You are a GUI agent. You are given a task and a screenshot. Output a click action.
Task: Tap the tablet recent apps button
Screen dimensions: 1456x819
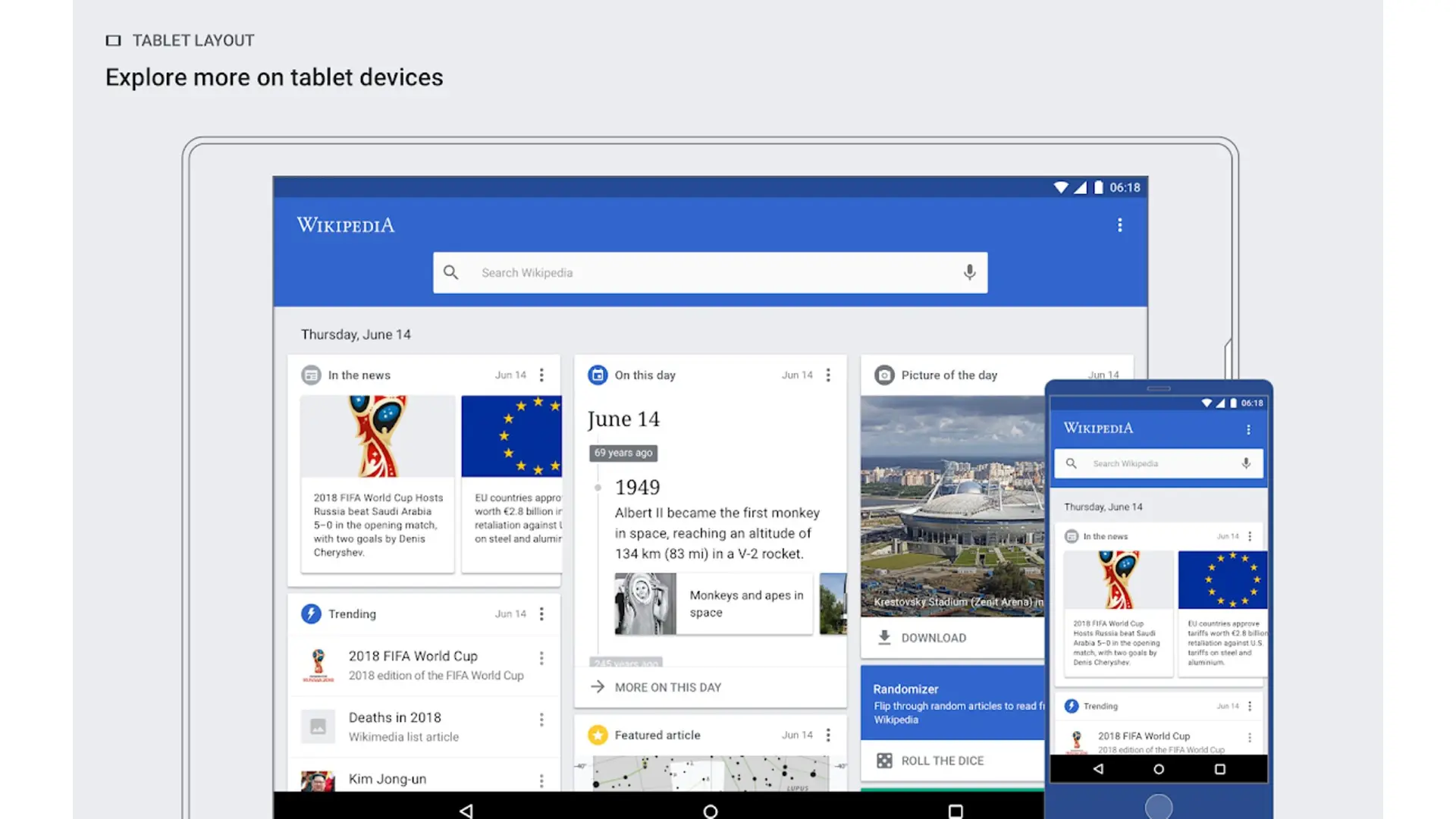955,811
